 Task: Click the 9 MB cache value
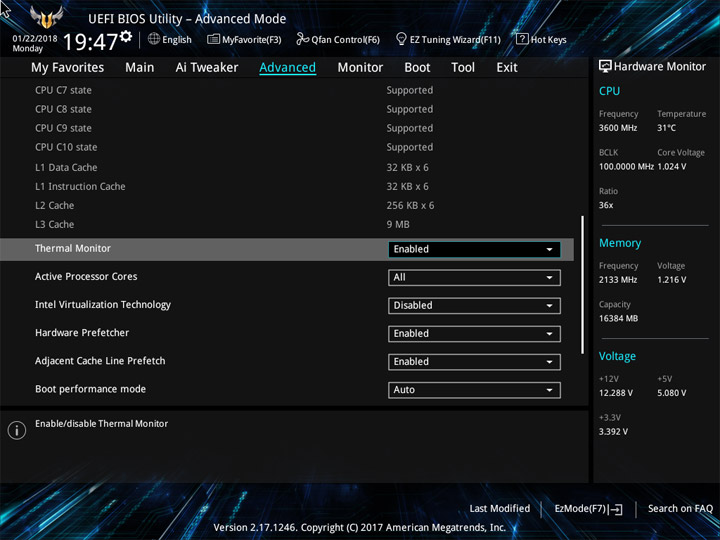click(x=398, y=225)
